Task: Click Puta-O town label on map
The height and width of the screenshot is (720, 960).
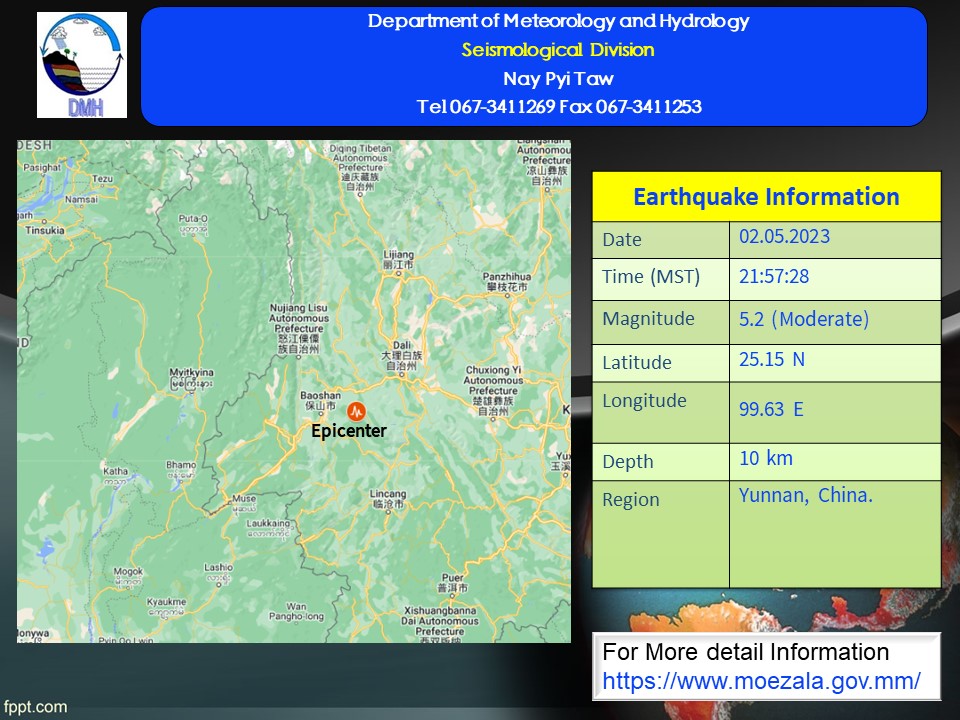Action: (x=193, y=224)
